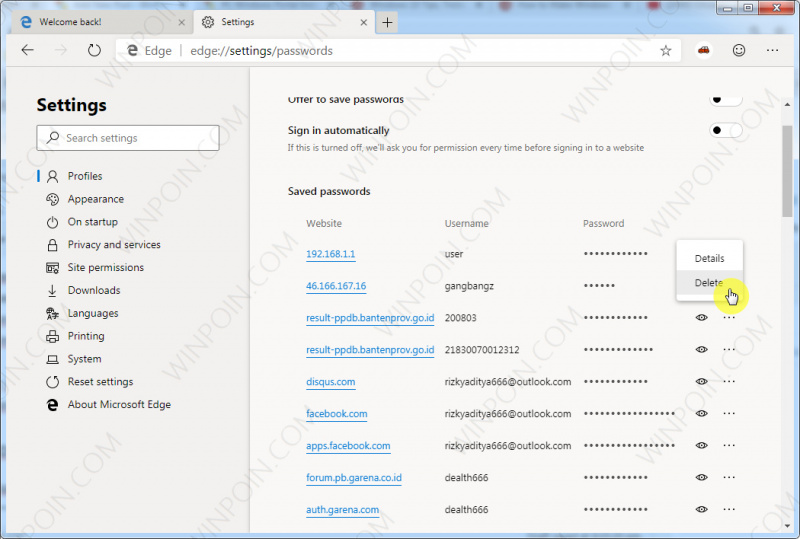Screen dimensions: 800x539
Task: Click the Search settings field
Action: point(128,138)
